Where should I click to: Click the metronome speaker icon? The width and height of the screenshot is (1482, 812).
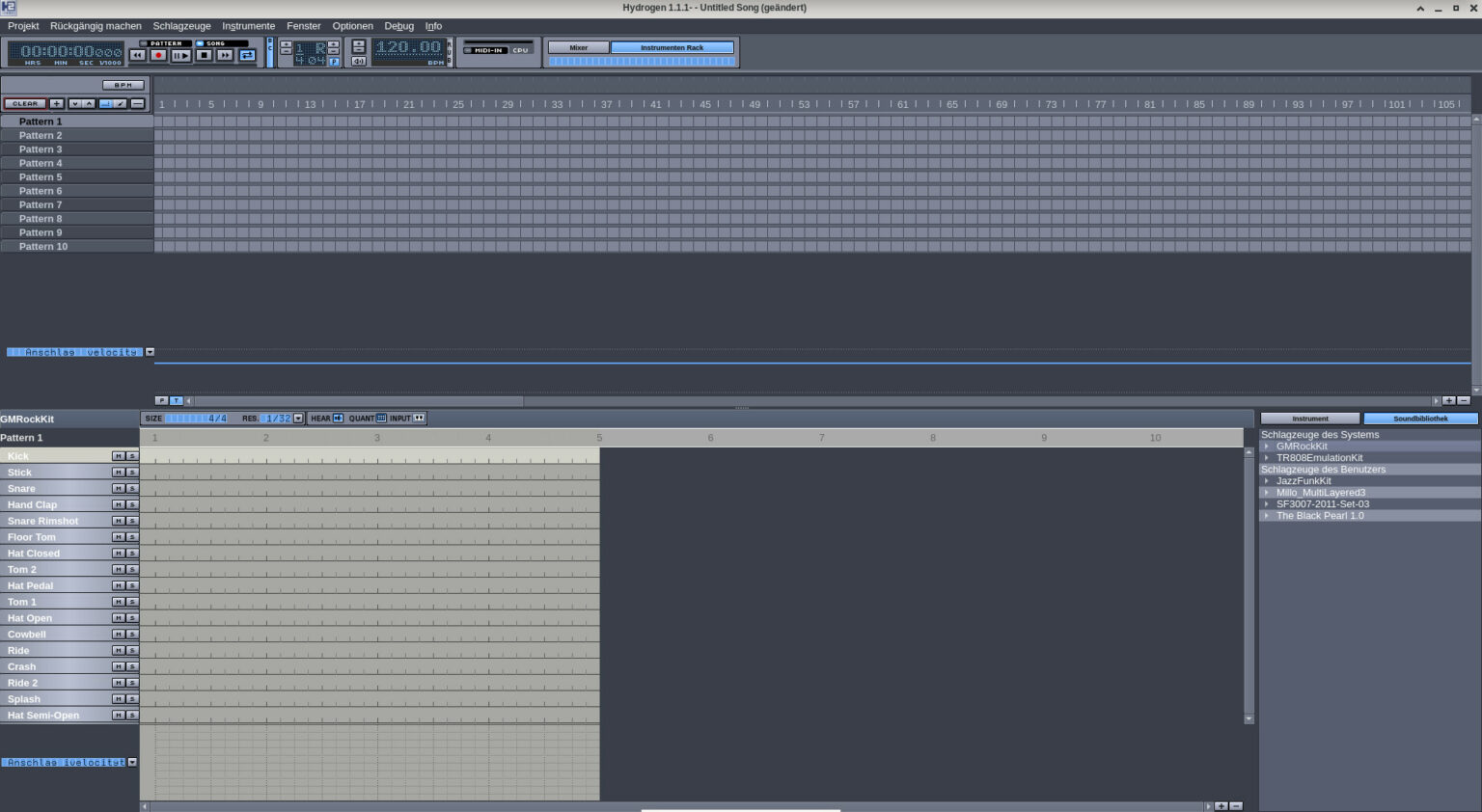359,62
